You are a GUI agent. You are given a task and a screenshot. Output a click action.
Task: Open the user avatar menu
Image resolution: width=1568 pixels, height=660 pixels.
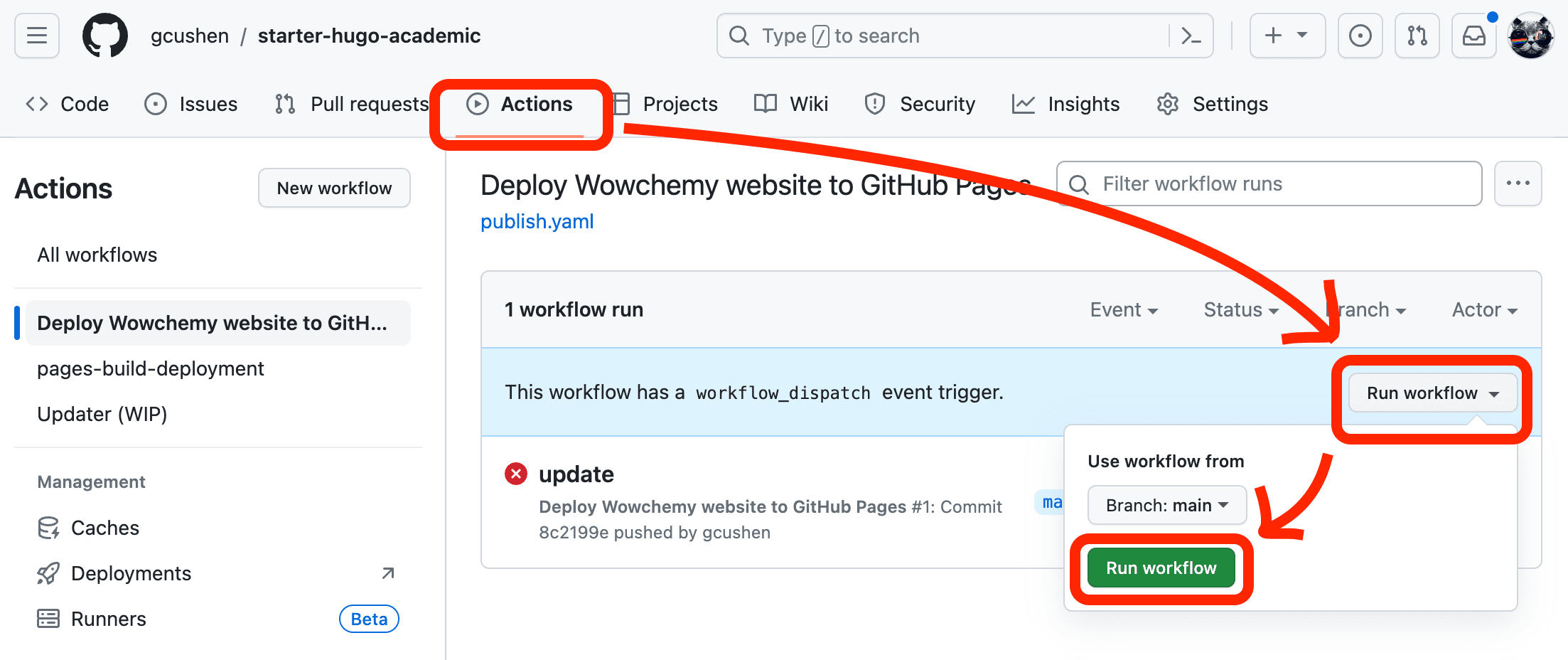pyautogui.click(x=1531, y=36)
